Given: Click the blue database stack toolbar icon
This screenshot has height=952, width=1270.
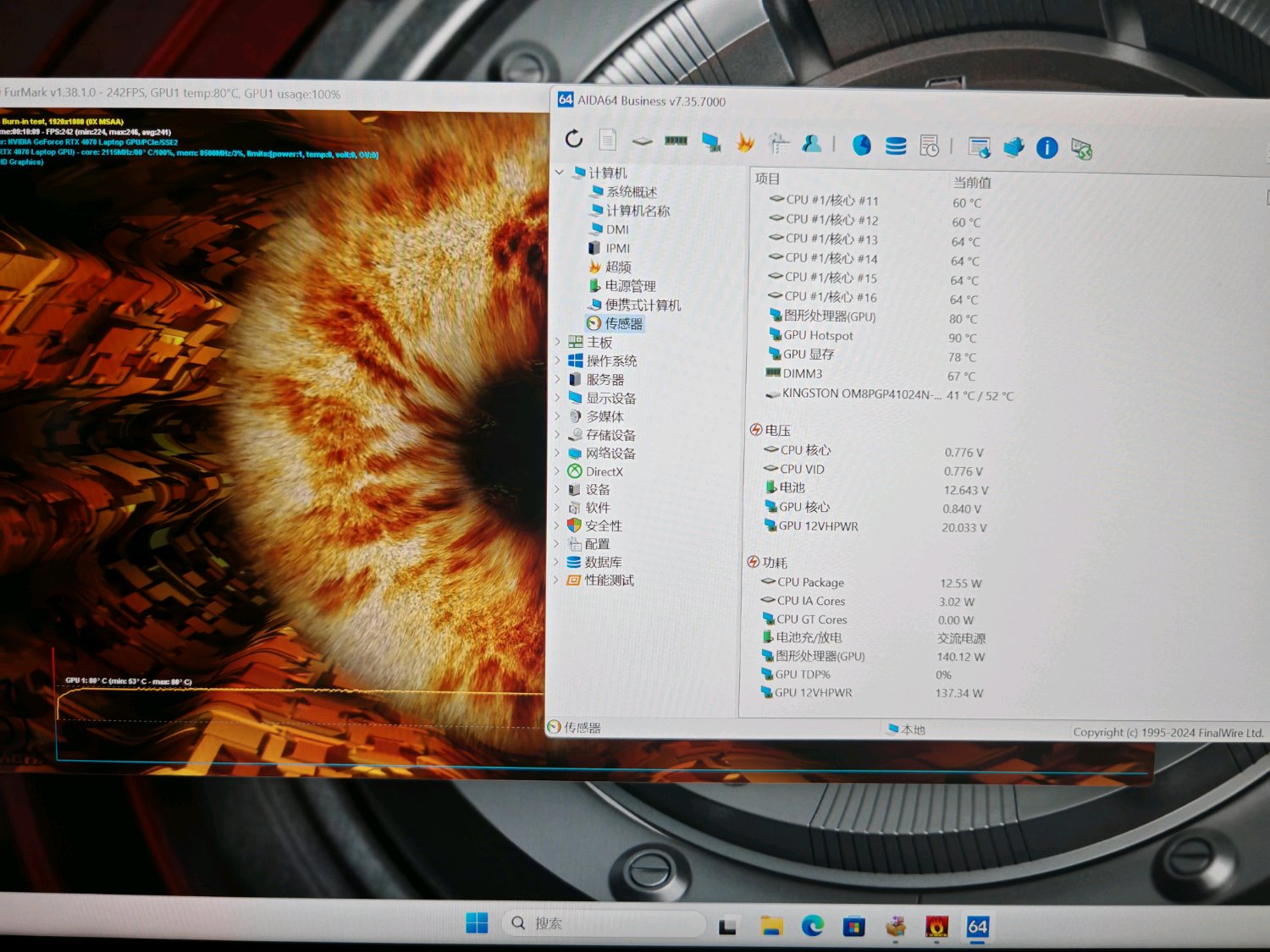Looking at the screenshot, I should click(896, 146).
